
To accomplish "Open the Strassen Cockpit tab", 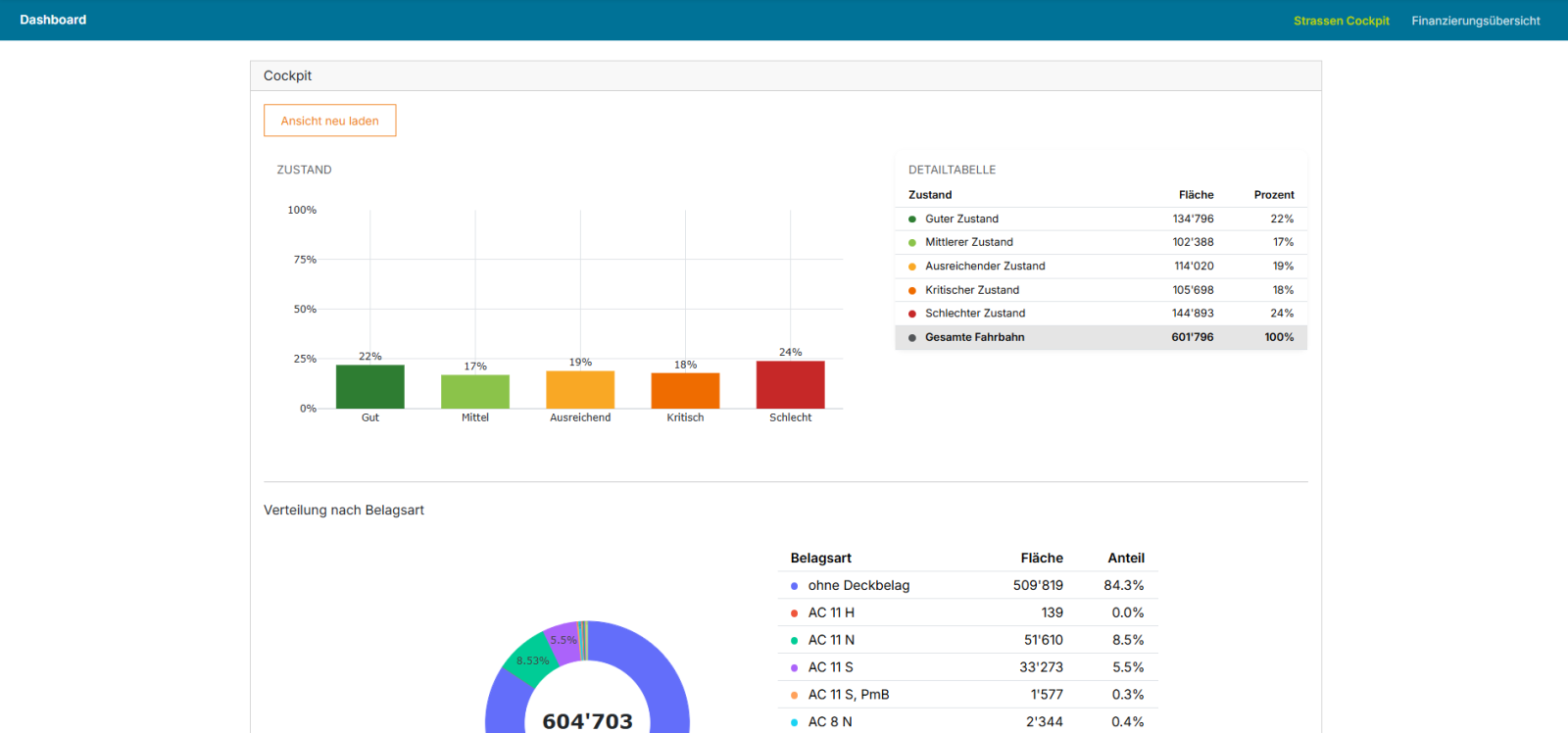I will (1341, 21).
